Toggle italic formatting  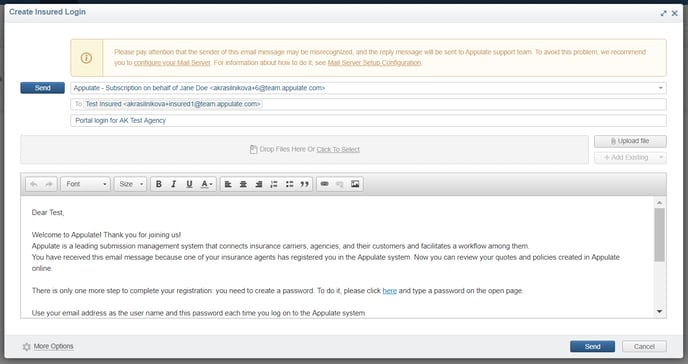[174, 184]
